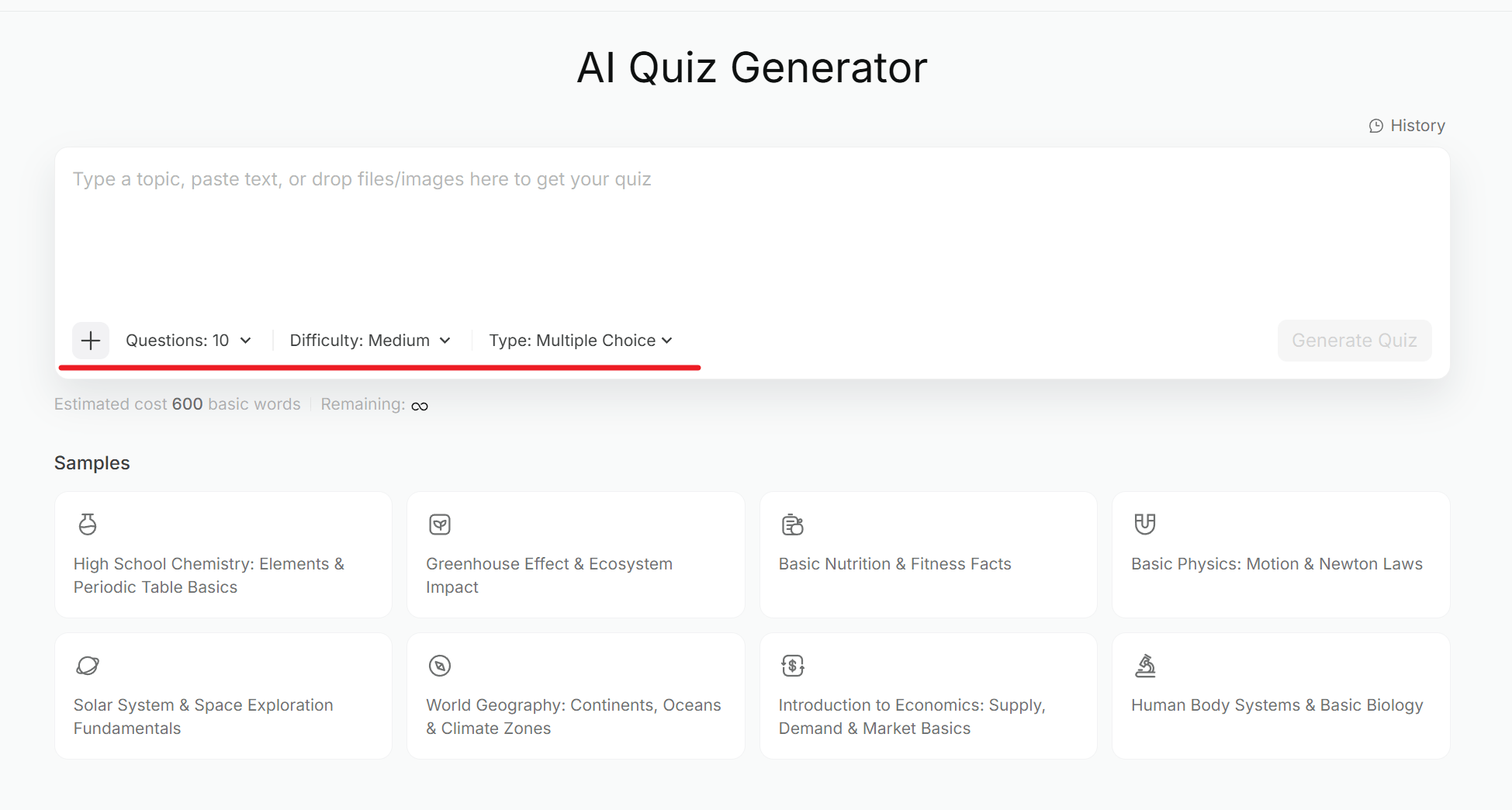Image resolution: width=1512 pixels, height=810 pixels.
Task: Click the nutrition icon on Basic Nutrition card
Action: tap(792, 524)
